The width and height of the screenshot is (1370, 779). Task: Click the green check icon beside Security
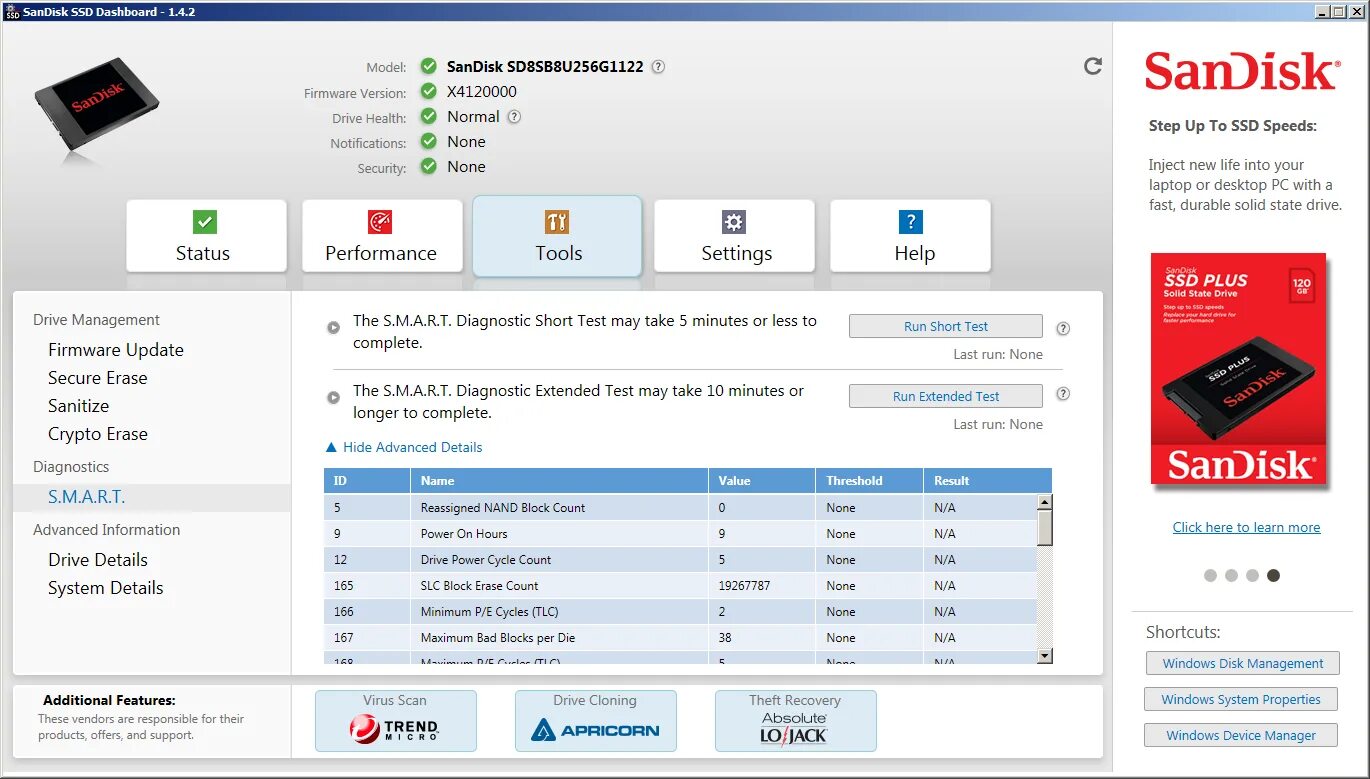429,167
